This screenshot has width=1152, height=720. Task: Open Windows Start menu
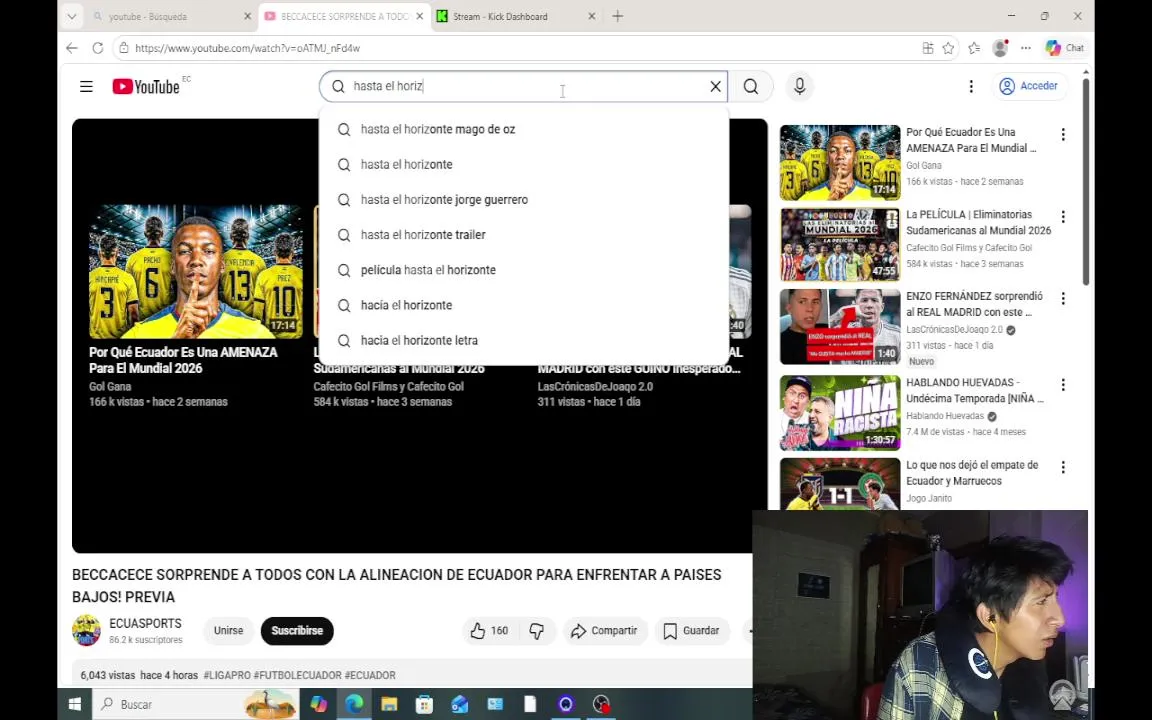[x=74, y=704]
